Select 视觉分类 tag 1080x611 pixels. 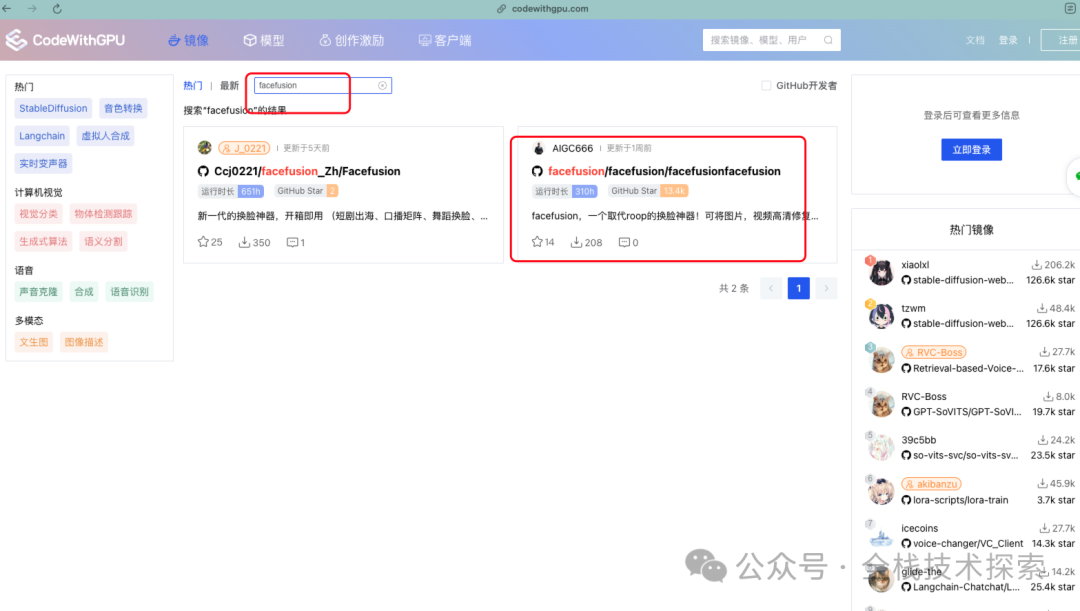pos(39,214)
